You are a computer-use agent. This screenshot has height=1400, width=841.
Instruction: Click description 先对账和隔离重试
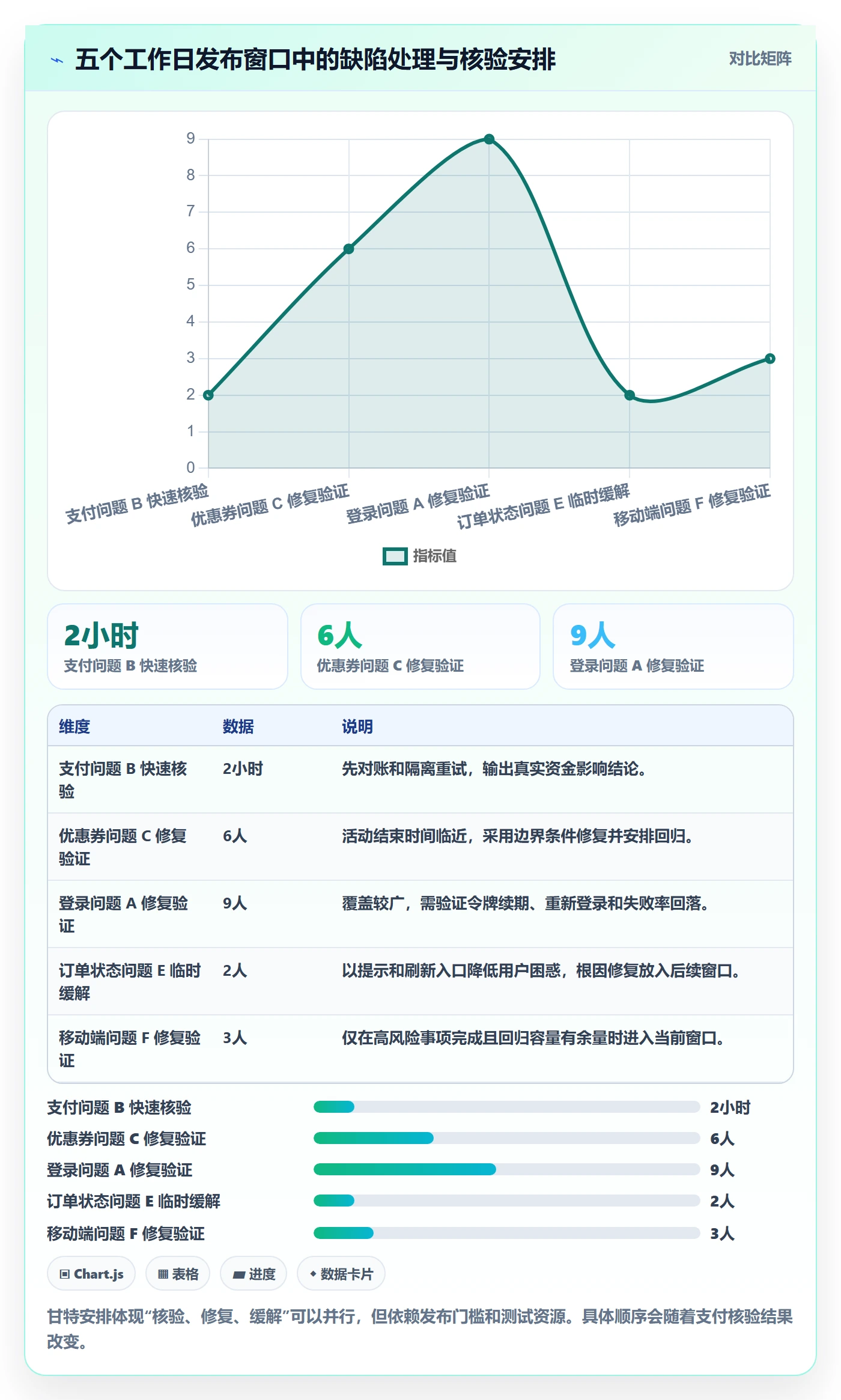494,768
